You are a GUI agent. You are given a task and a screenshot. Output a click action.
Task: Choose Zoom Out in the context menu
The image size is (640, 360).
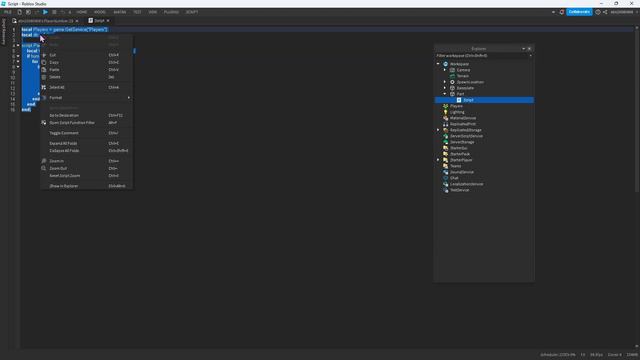click(87, 169)
